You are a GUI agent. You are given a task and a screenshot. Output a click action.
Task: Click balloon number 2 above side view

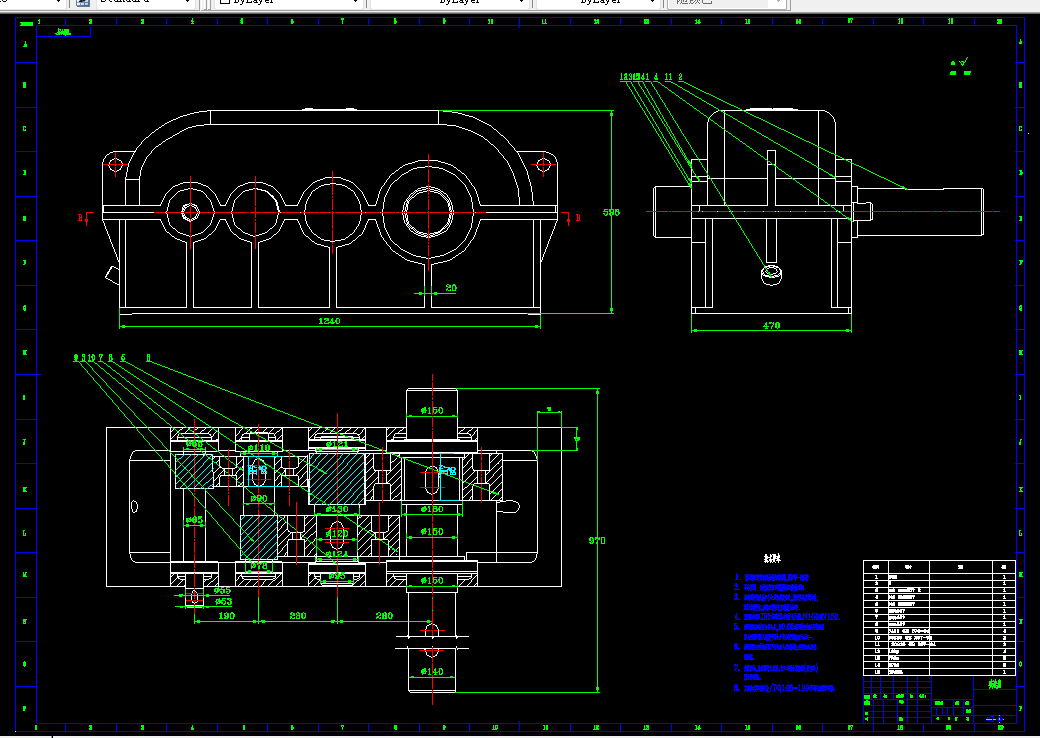[681, 77]
